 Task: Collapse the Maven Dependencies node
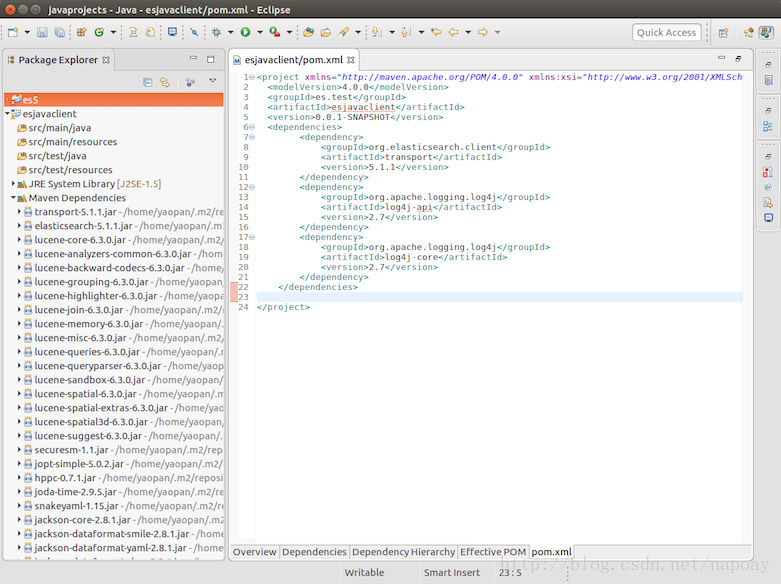tap(13, 198)
